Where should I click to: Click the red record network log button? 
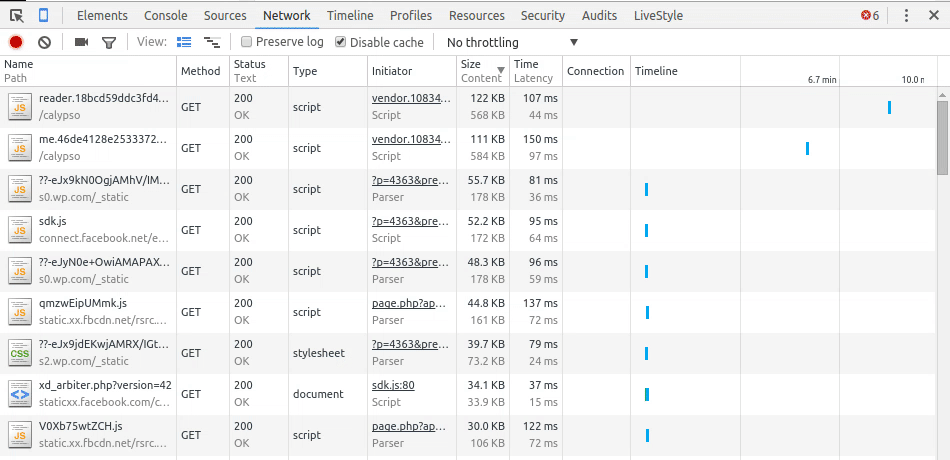click(16, 42)
